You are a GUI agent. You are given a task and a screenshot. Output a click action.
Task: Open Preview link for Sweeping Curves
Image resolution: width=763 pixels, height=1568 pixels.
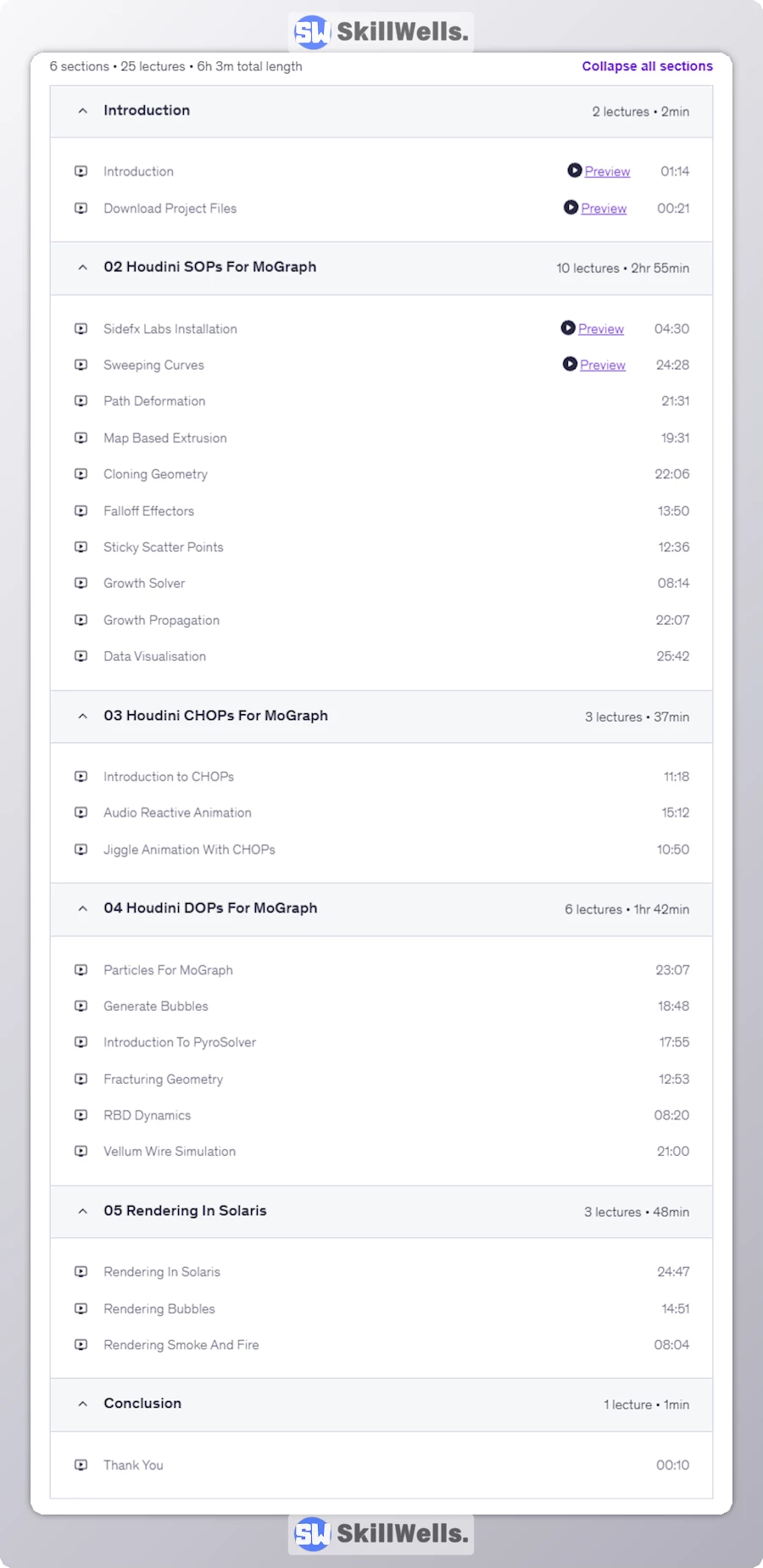coord(603,365)
